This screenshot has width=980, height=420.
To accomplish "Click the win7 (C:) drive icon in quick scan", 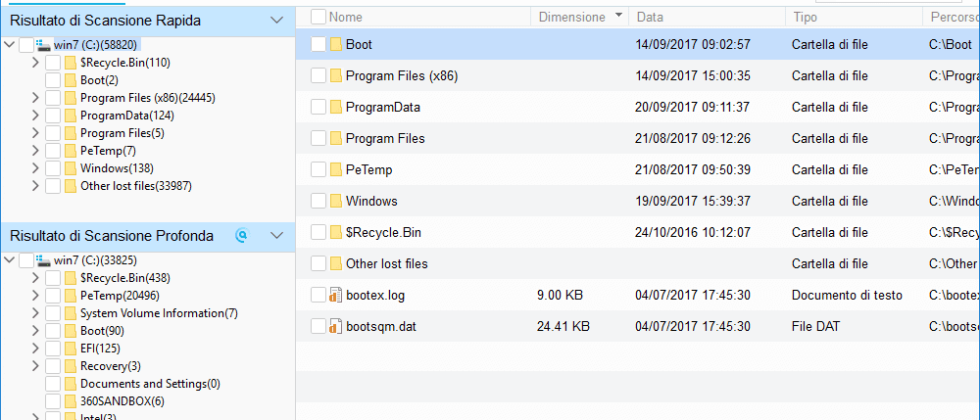I will pyautogui.click(x=42, y=45).
